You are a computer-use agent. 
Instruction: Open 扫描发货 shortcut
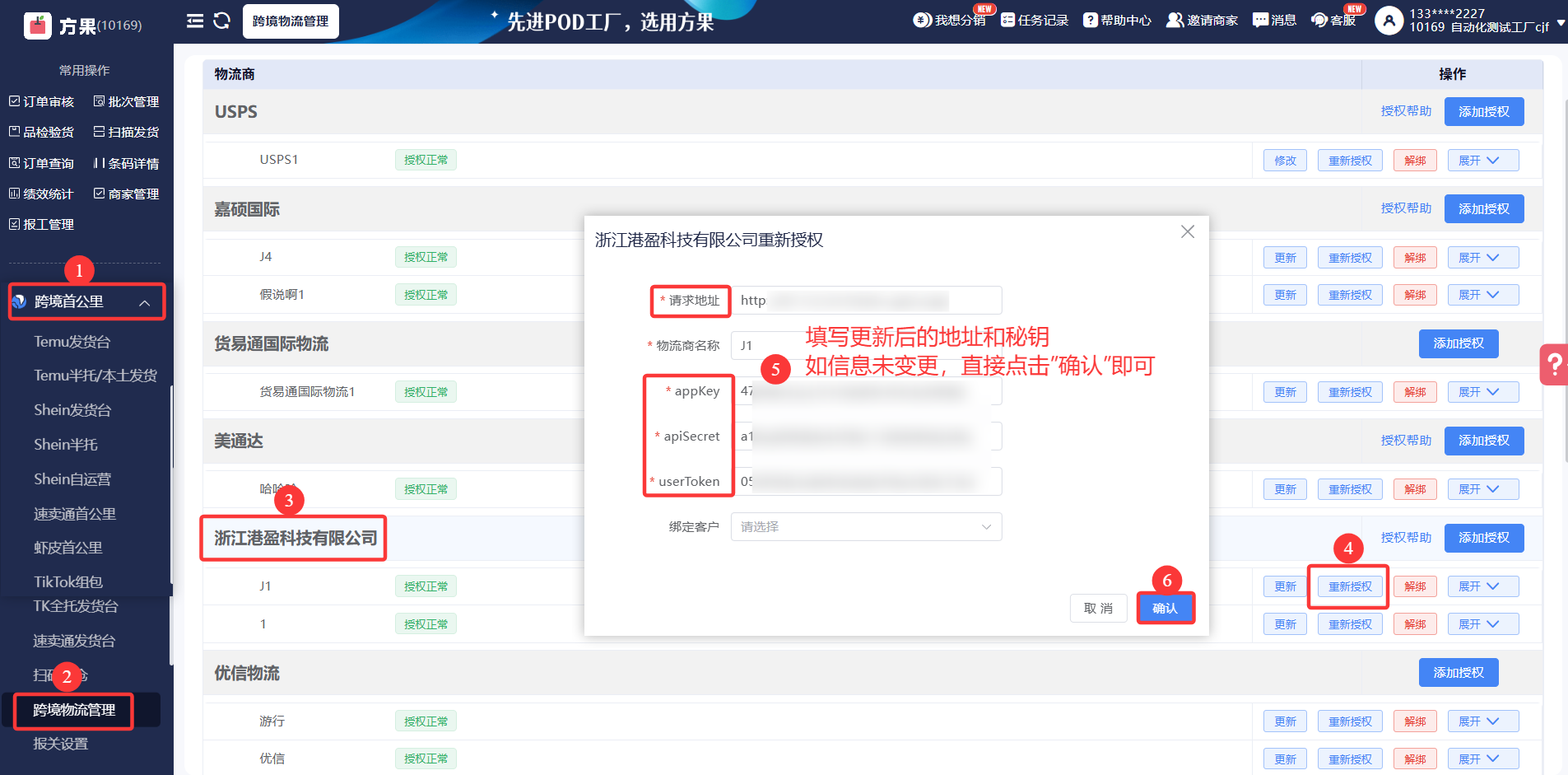[x=126, y=132]
